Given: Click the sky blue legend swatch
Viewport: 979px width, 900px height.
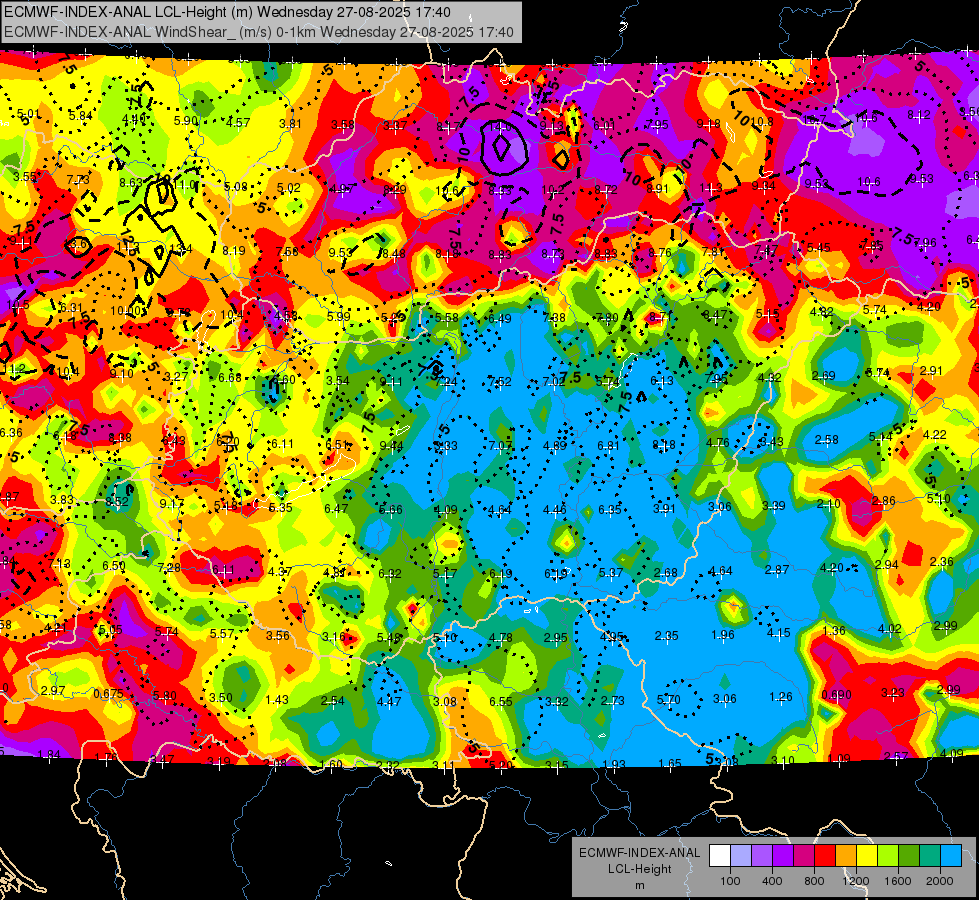Looking at the screenshot, I should coord(951,856).
